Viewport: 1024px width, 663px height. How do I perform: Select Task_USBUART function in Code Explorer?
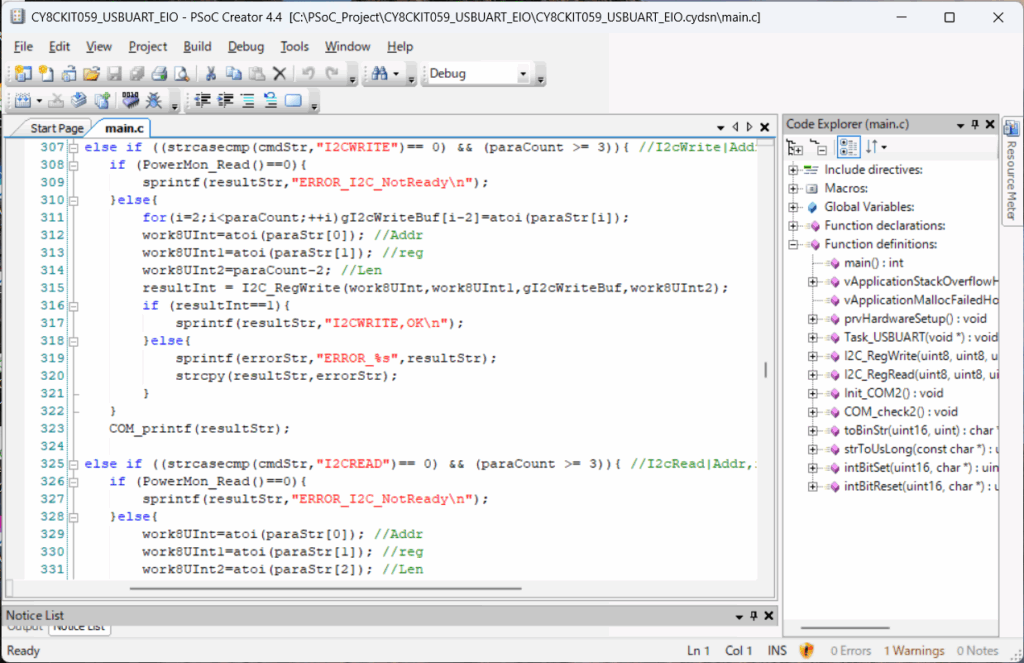(x=921, y=338)
